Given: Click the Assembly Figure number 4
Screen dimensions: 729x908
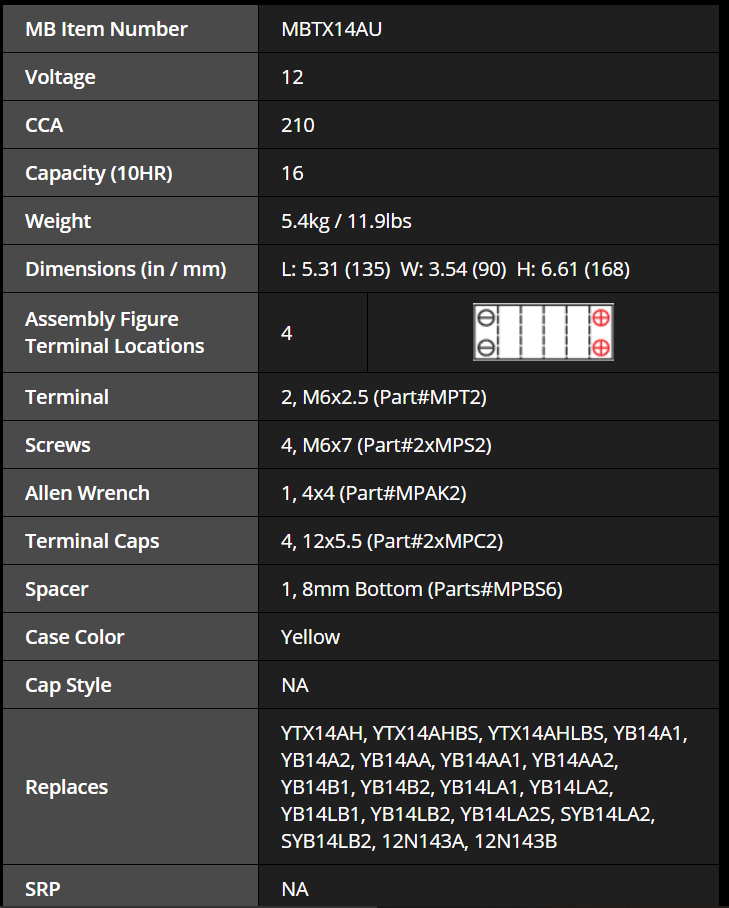Looking at the screenshot, I should click(x=286, y=333).
